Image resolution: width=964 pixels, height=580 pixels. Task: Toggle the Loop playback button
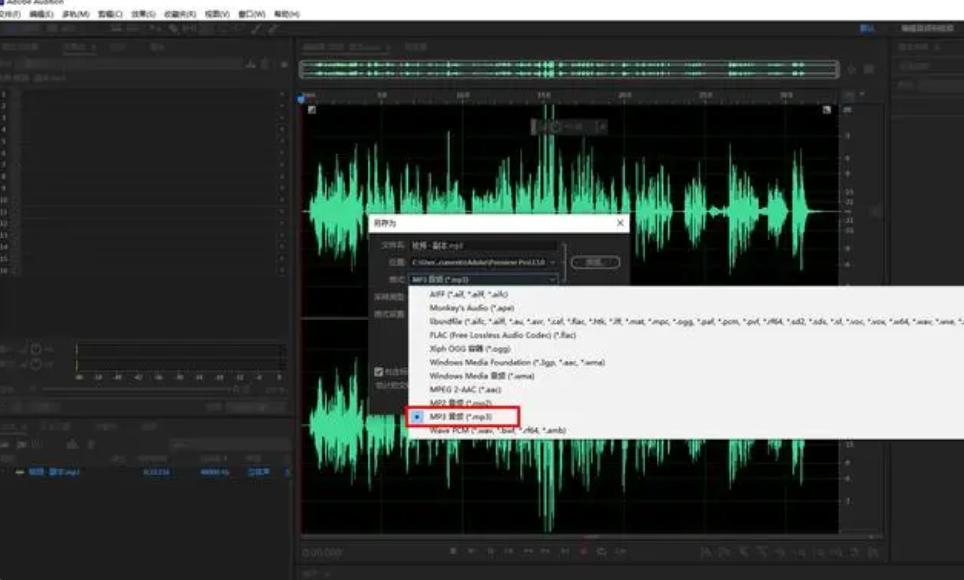600,551
